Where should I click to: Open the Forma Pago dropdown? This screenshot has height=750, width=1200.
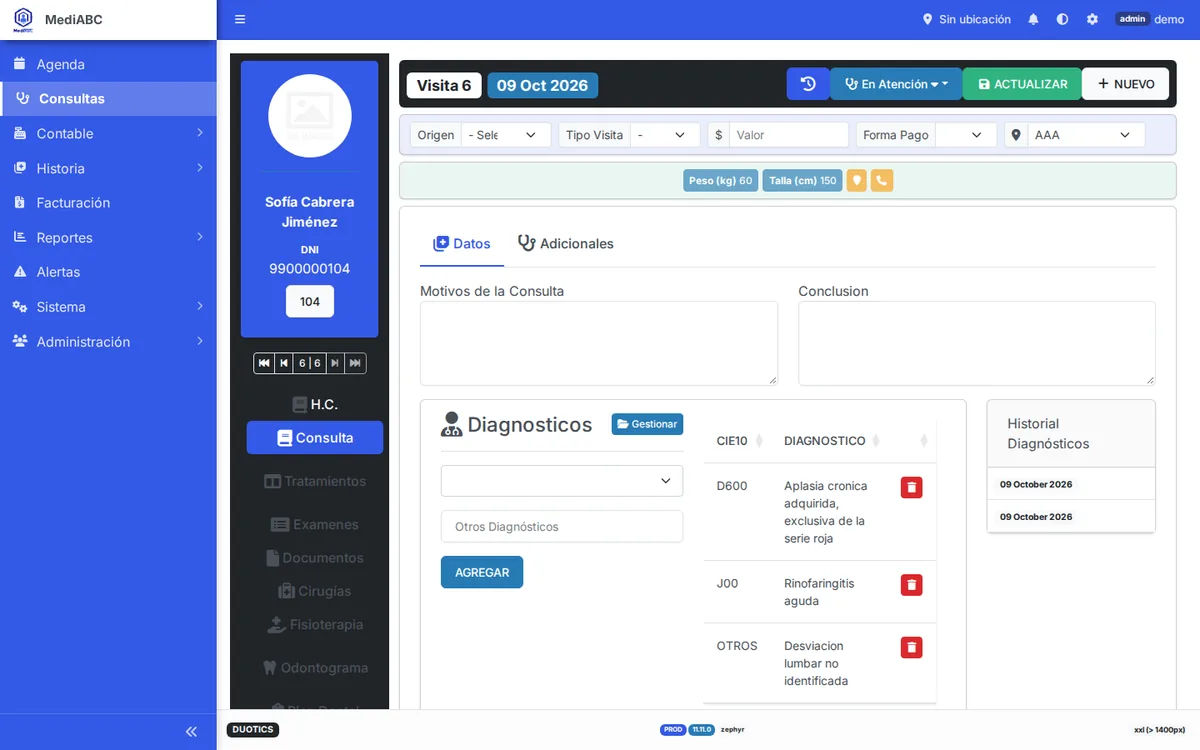[966, 135]
